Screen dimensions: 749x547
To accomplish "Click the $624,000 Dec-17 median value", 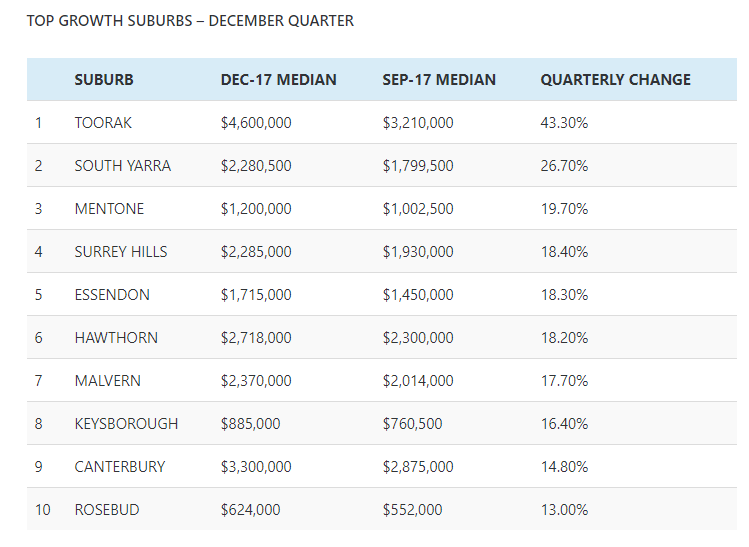I will pyautogui.click(x=251, y=510).
